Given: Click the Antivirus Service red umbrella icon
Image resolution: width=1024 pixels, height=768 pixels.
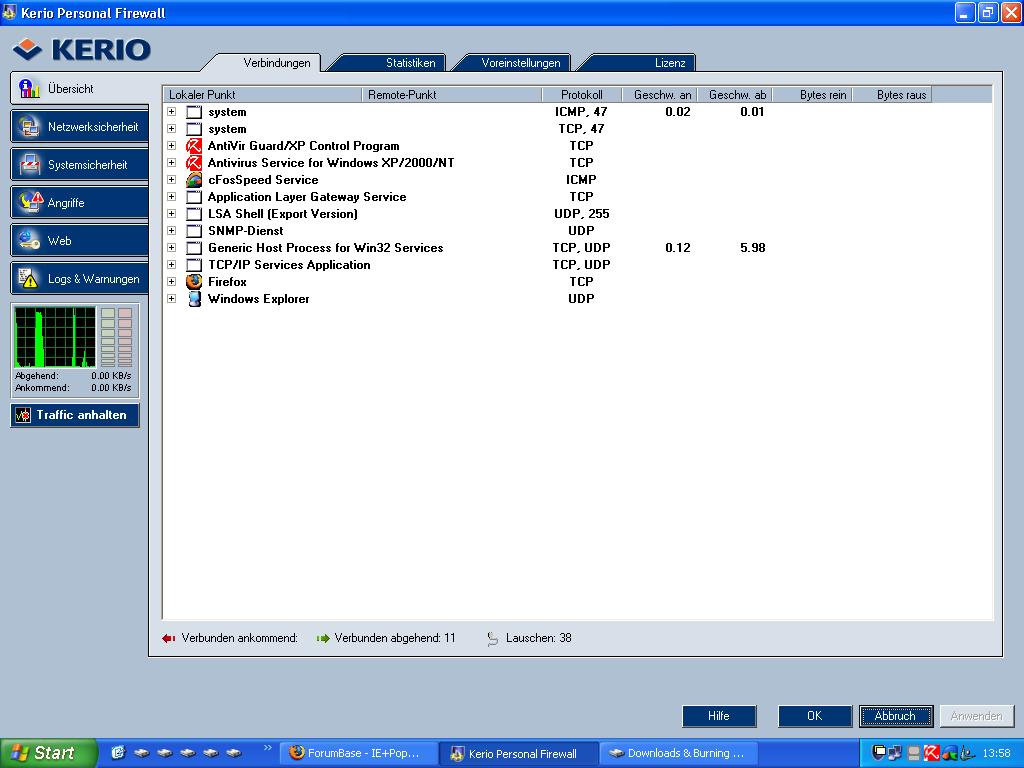Looking at the screenshot, I should click(194, 163).
